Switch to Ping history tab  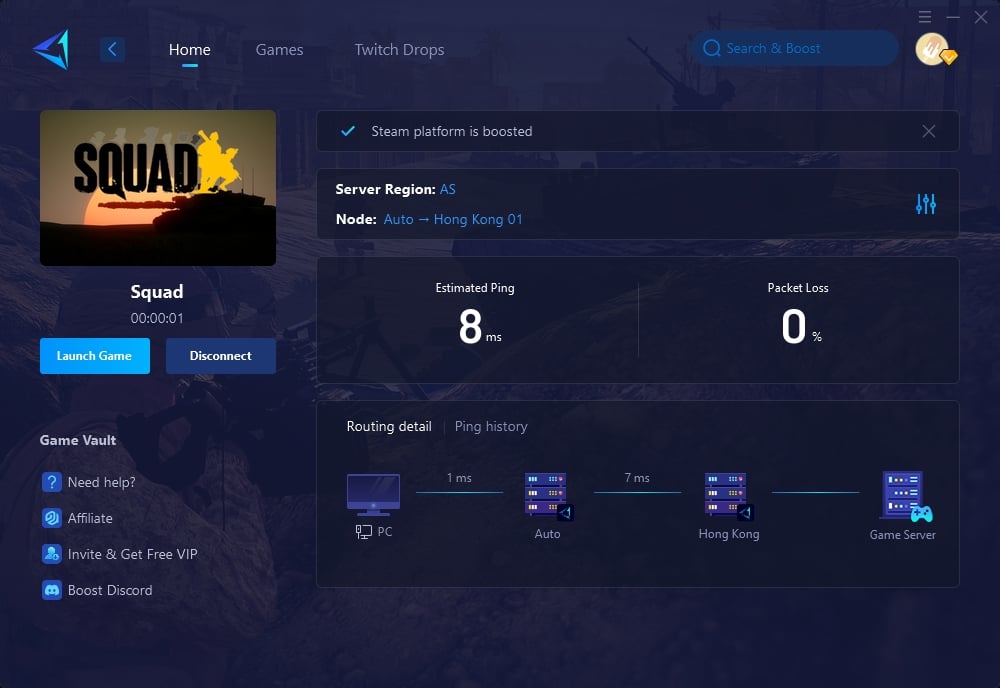point(491,427)
